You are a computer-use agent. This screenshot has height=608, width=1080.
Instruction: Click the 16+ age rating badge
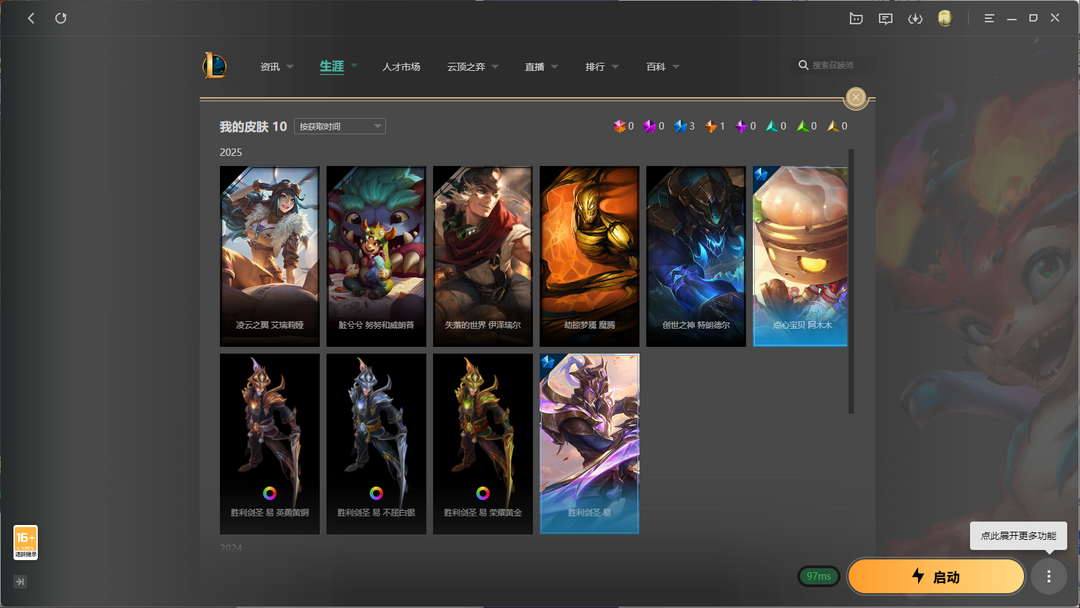point(25,543)
